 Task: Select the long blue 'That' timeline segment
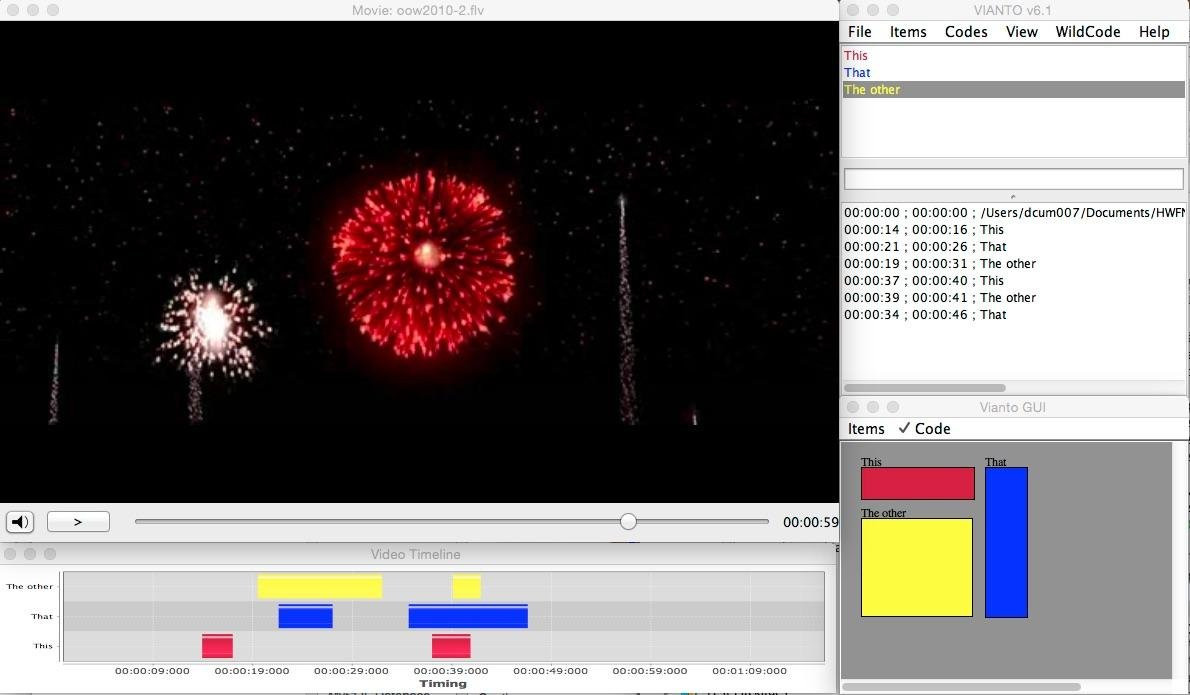click(468, 616)
